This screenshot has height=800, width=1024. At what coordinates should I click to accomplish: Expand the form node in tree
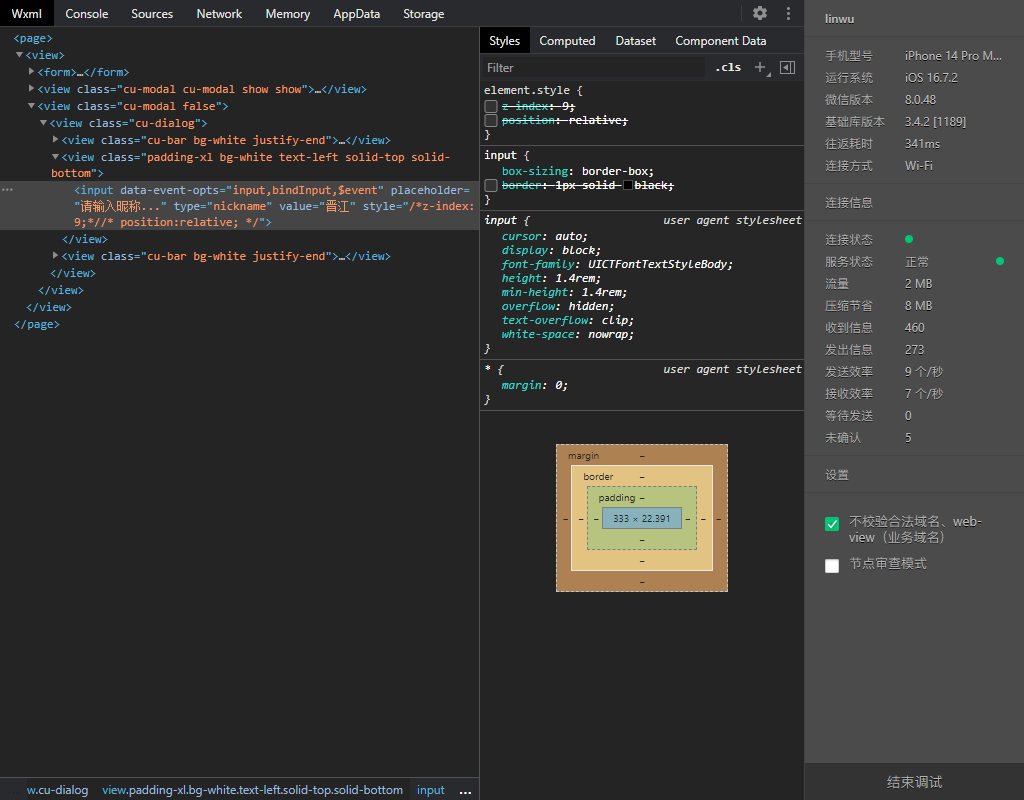pyautogui.click(x=32, y=72)
